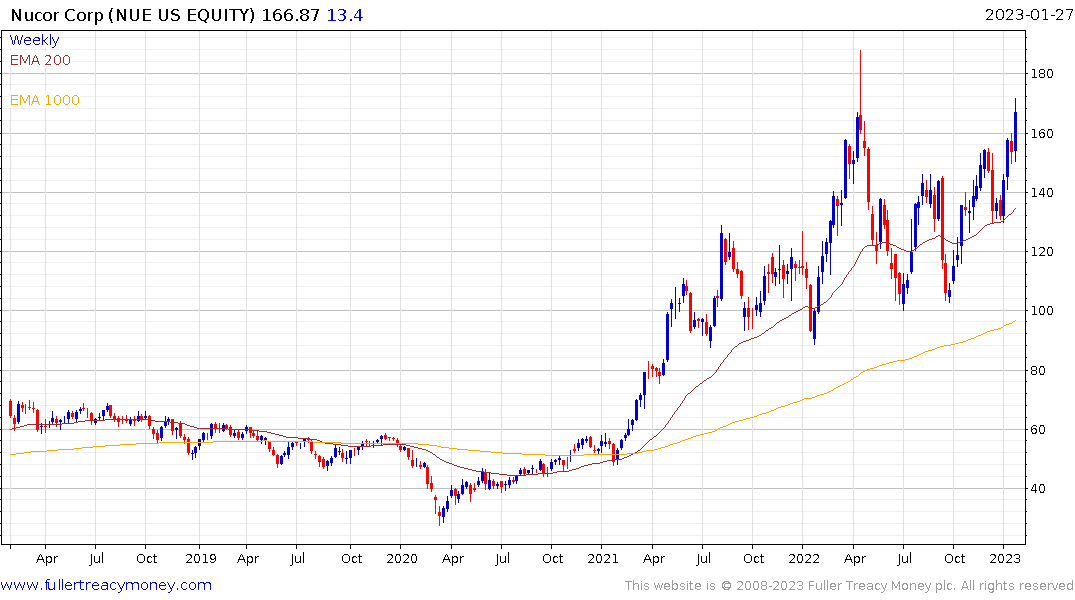
Task: Click the 2020 year label on time axis
Action: 402,558
